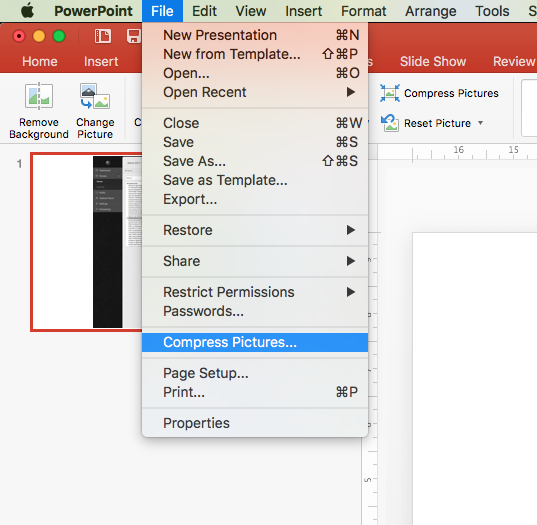Click the Save floppy disk icon
The width and height of the screenshot is (537, 525).
134,36
